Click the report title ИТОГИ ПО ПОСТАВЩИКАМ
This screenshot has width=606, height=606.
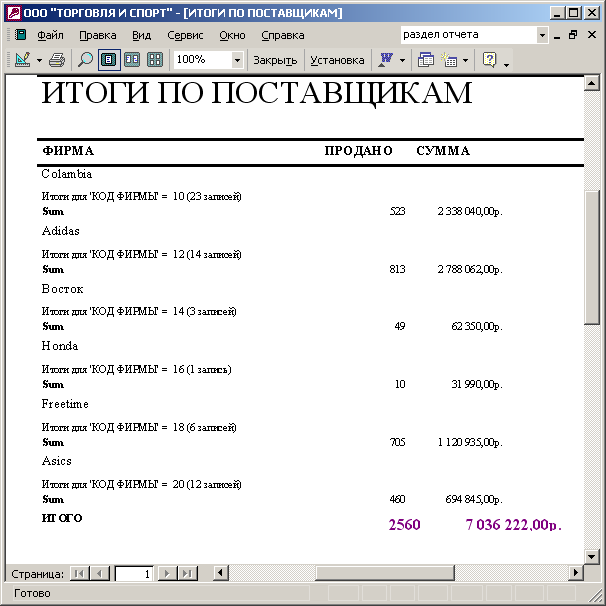[257, 93]
